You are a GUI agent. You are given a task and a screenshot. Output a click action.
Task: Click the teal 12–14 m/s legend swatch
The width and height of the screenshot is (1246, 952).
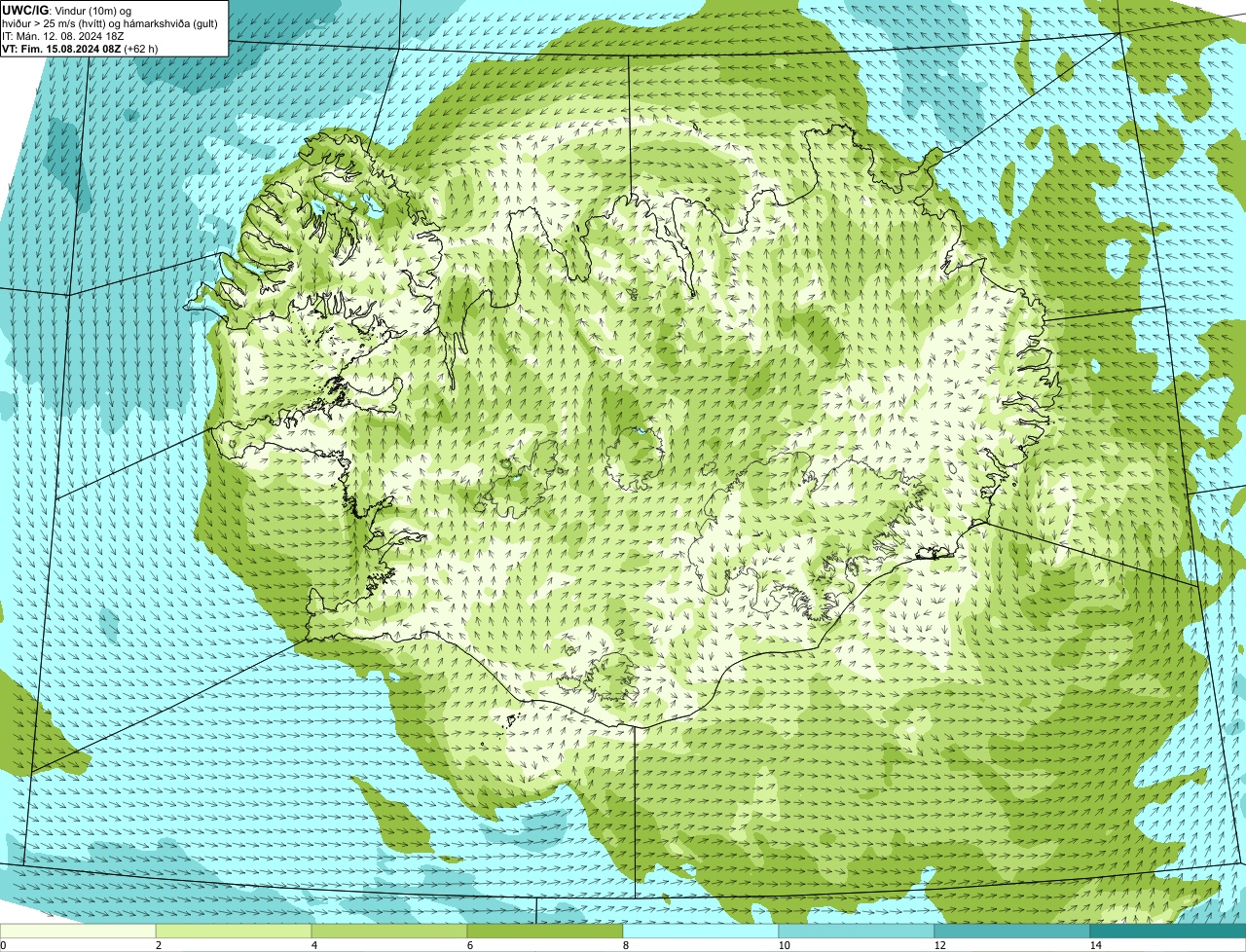click(x=1012, y=932)
